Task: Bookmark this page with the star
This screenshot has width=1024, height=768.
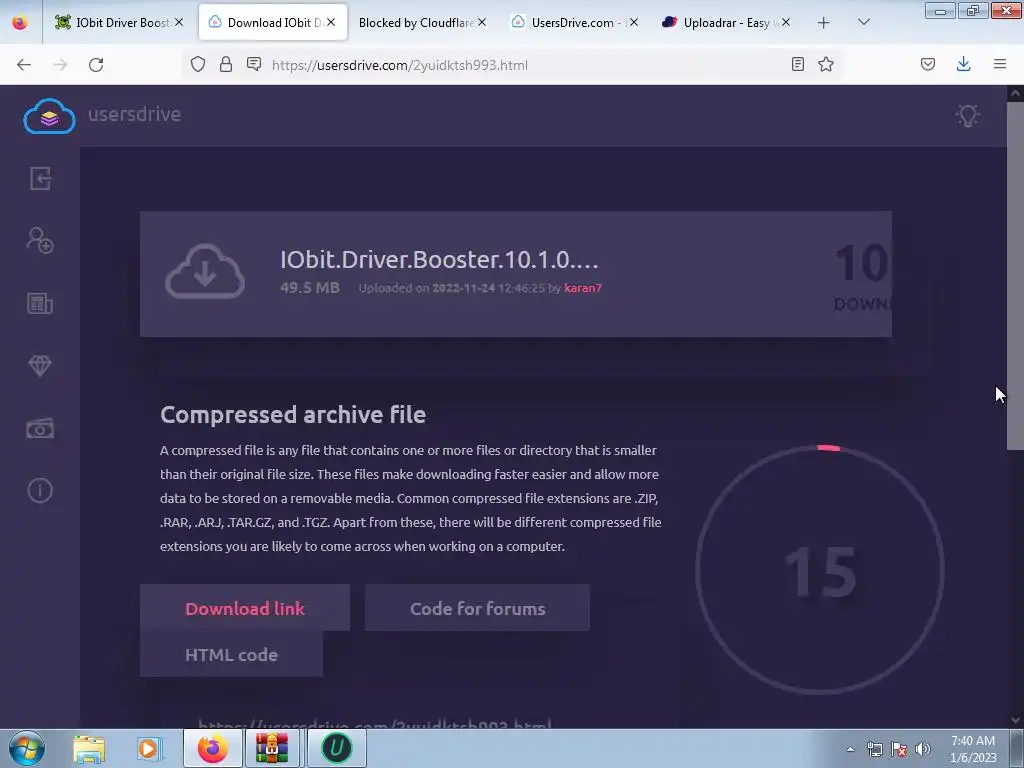Action: (x=826, y=64)
